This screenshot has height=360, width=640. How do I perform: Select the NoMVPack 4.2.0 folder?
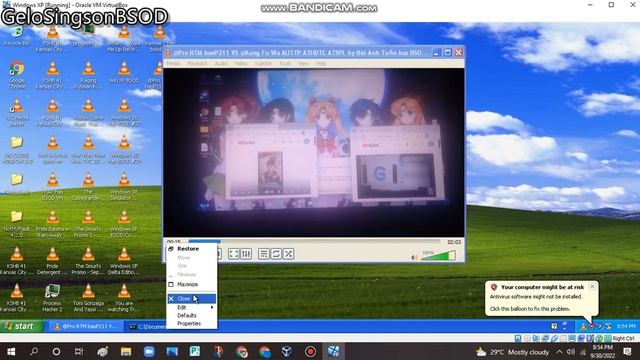[x=17, y=224]
